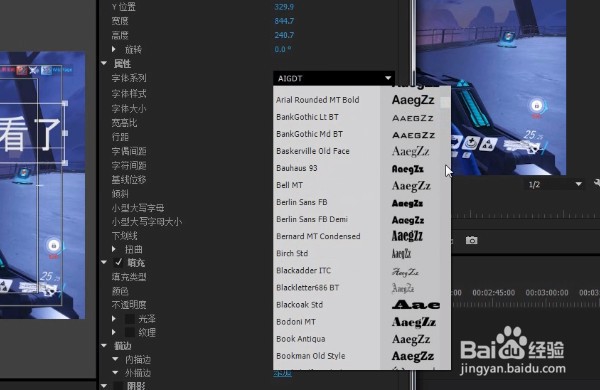Click the 行距 leading label
This screenshot has height=390, width=600.
click(120, 137)
